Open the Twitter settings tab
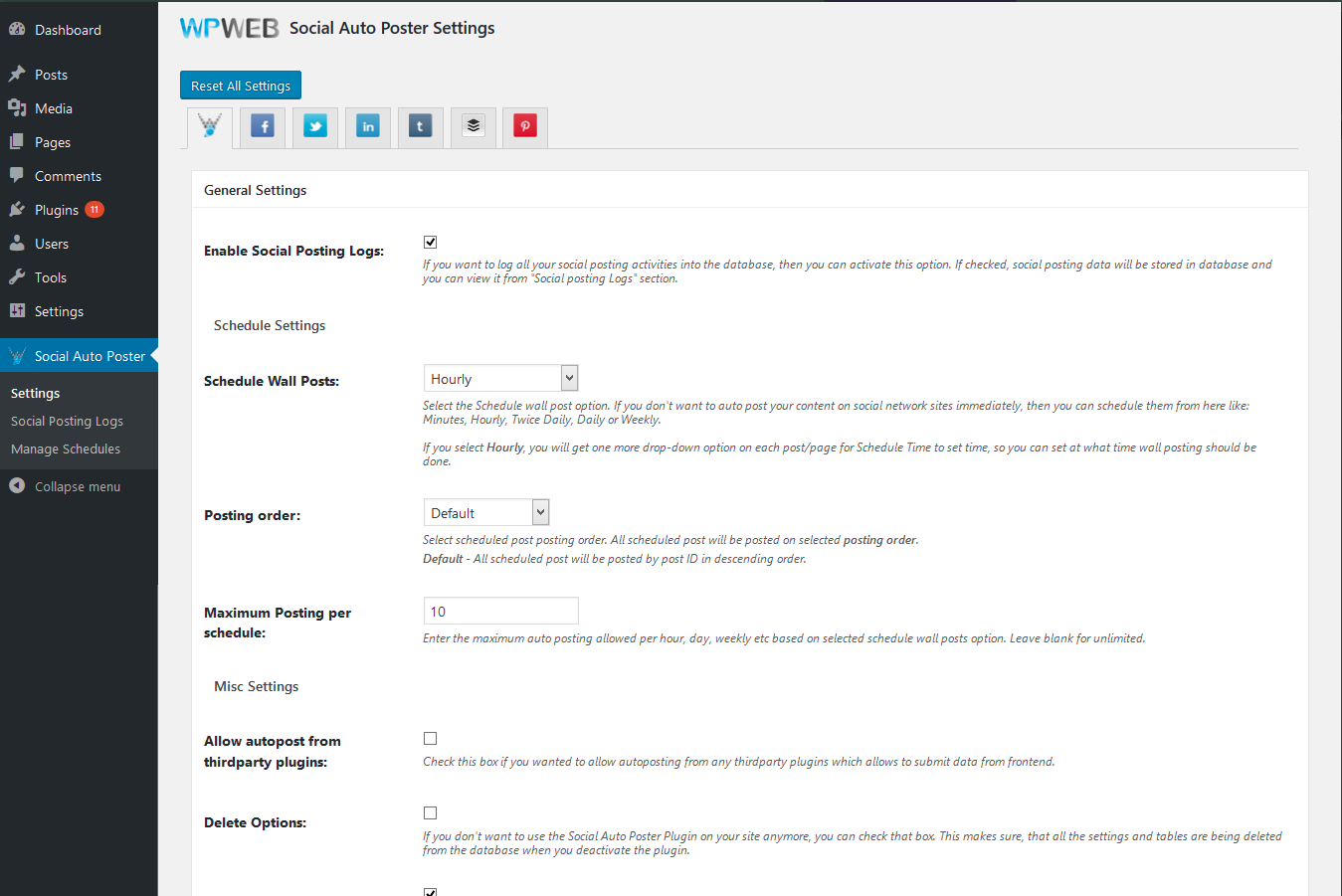Viewport: 1342px width, 896px height. (x=315, y=126)
